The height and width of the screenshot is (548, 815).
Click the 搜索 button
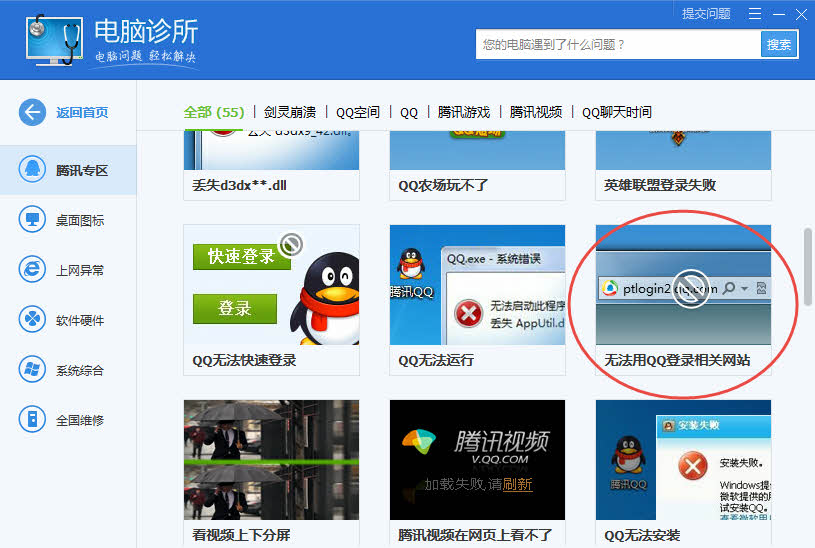(779, 45)
